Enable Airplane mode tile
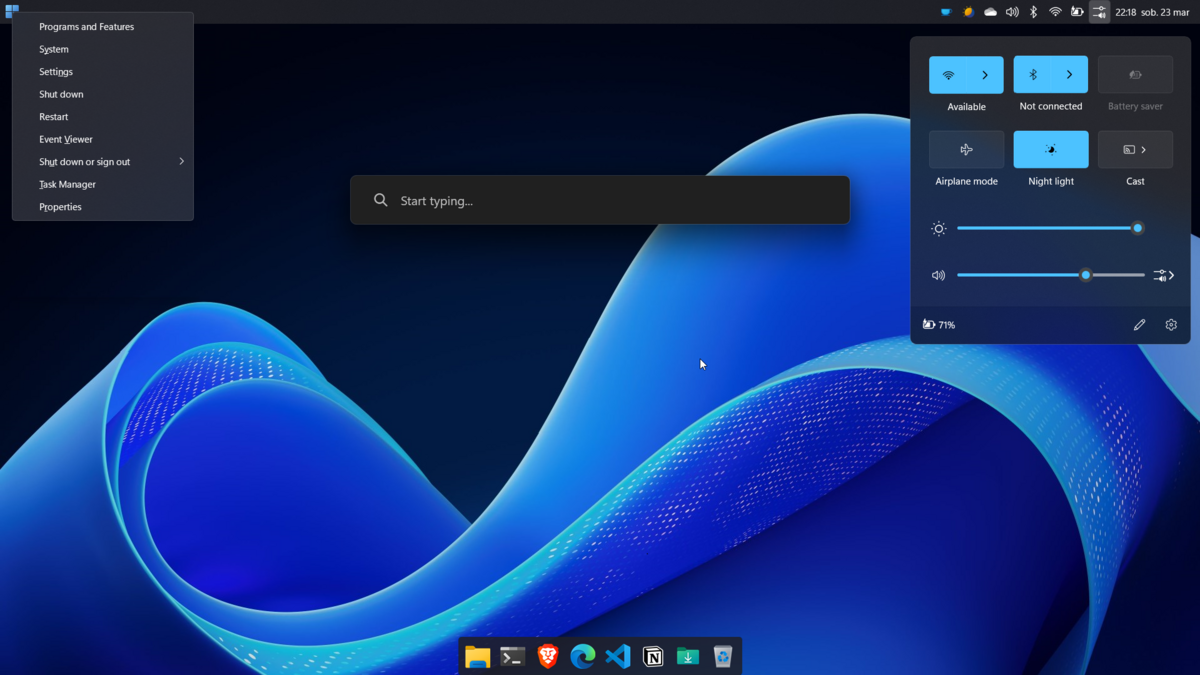This screenshot has height=675, width=1200. coord(966,150)
